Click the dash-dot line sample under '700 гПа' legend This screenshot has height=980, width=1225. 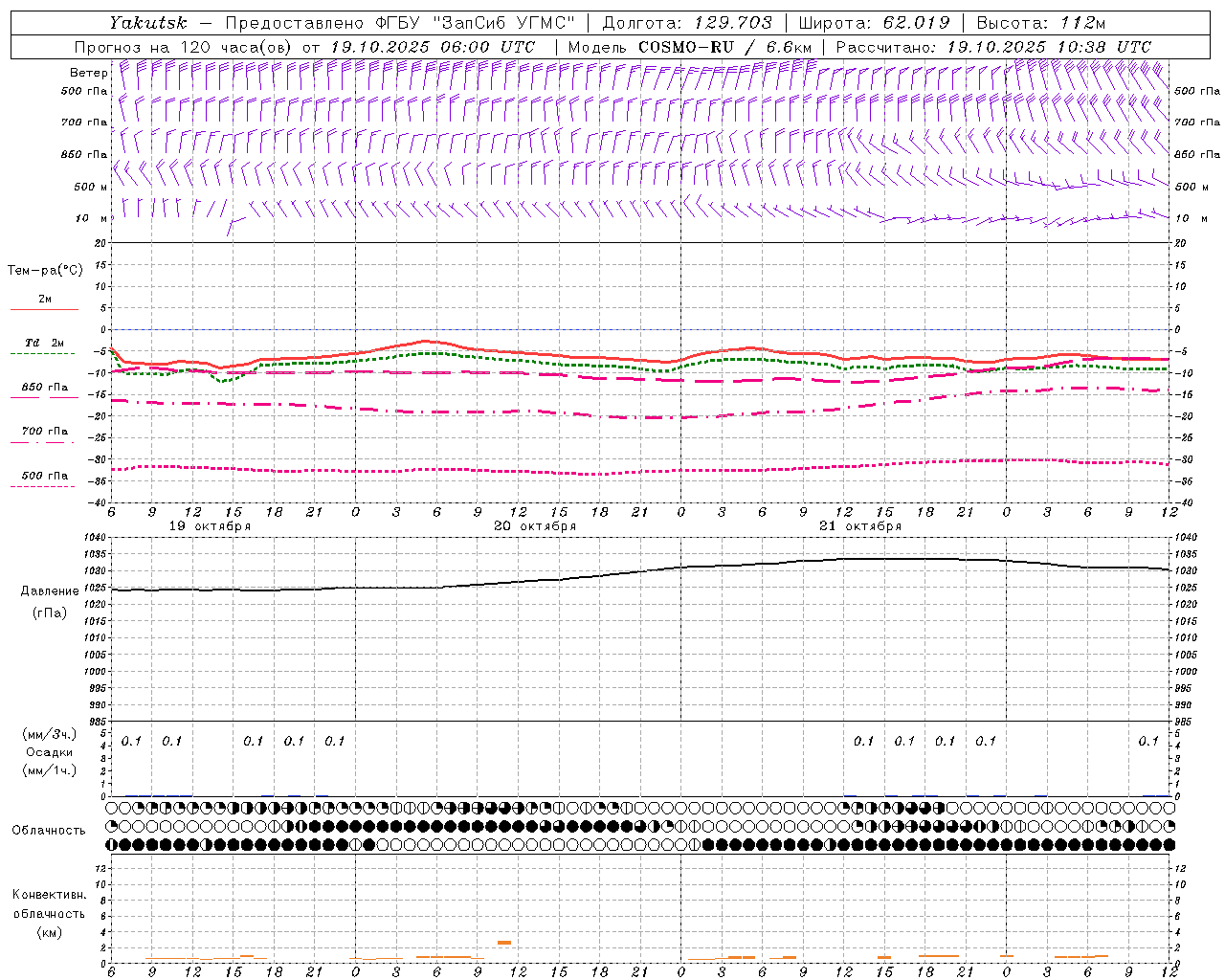[44, 442]
